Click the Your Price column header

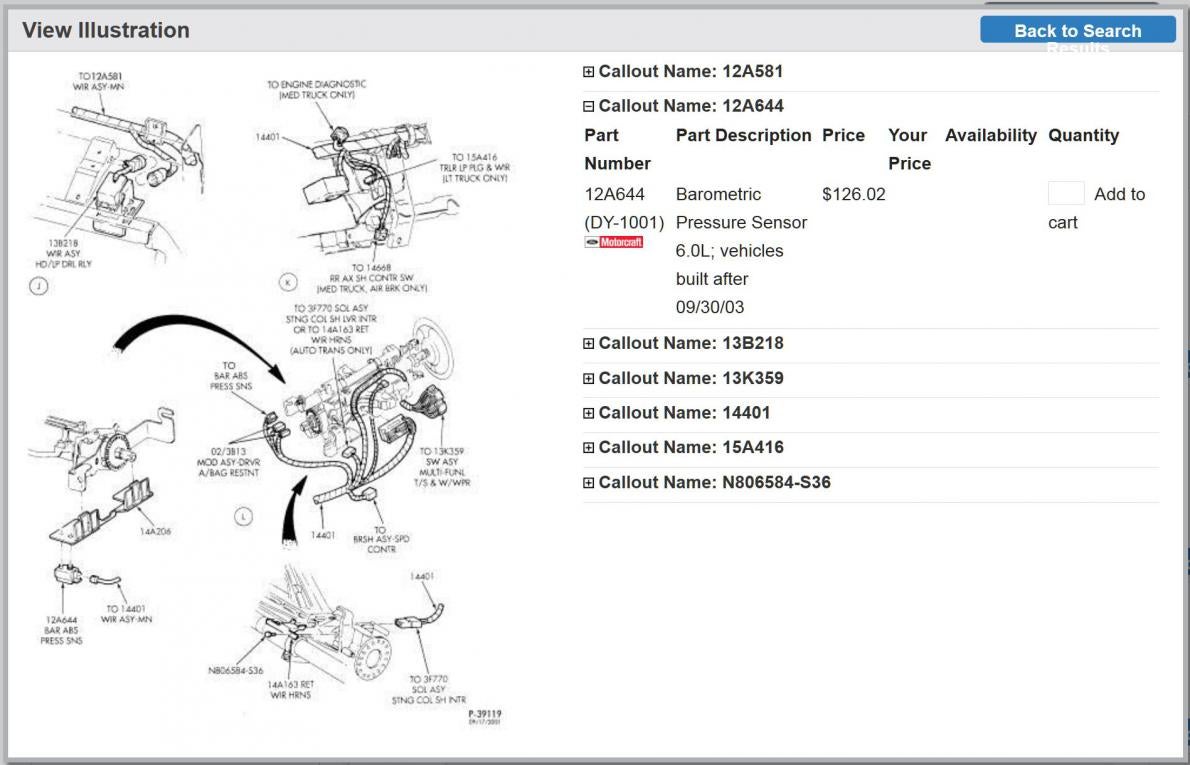tap(909, 150)
